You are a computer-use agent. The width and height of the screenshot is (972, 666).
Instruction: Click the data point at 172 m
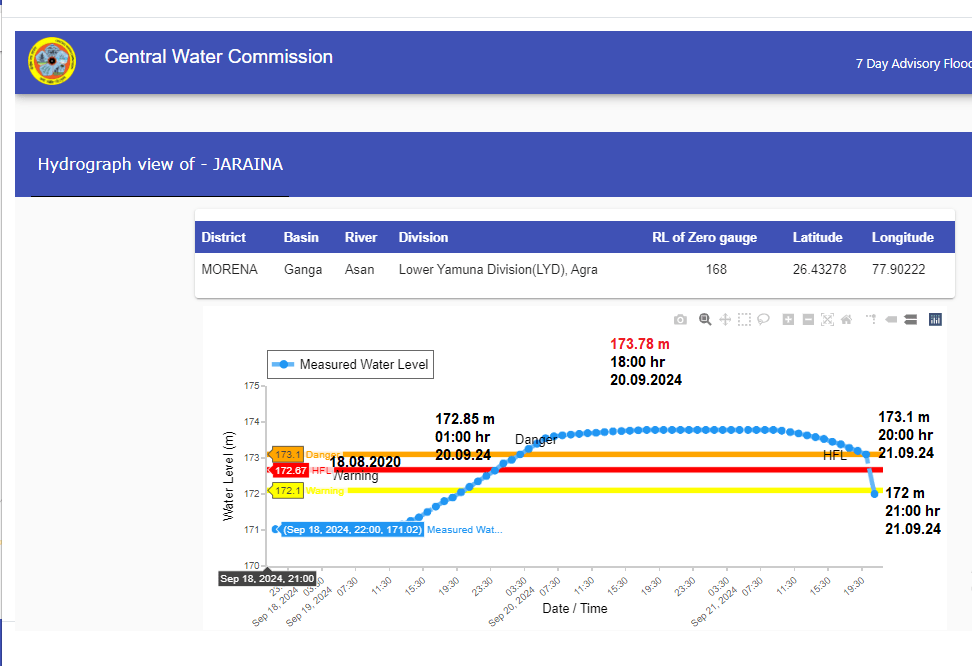tap(875, 493)
